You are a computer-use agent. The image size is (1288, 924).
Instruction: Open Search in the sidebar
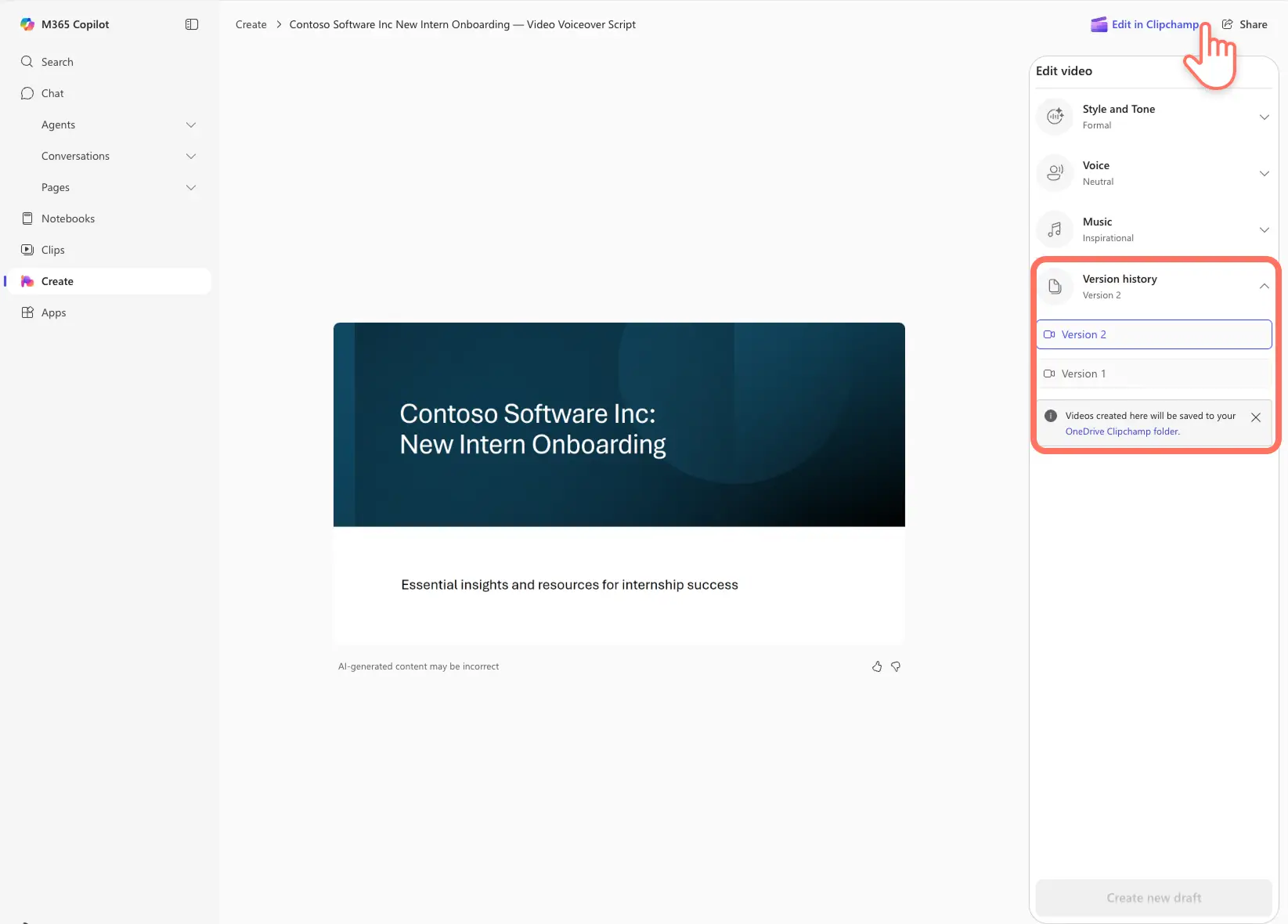(110, 62)
